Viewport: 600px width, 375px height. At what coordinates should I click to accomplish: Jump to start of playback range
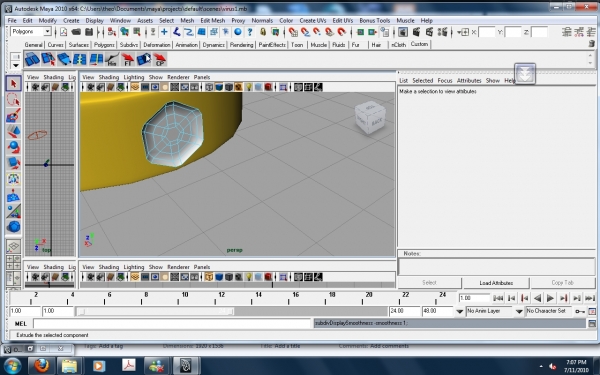pyautogui.click(x=498, y=298)
